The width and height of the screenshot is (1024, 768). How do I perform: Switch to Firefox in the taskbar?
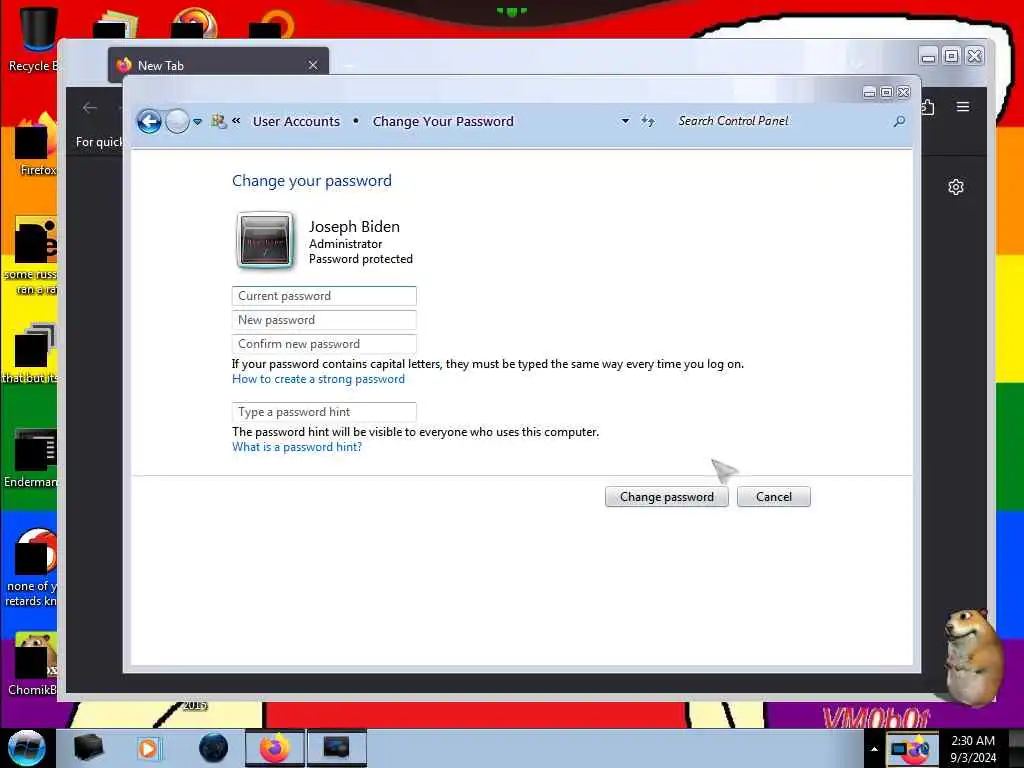click(275, 748)
